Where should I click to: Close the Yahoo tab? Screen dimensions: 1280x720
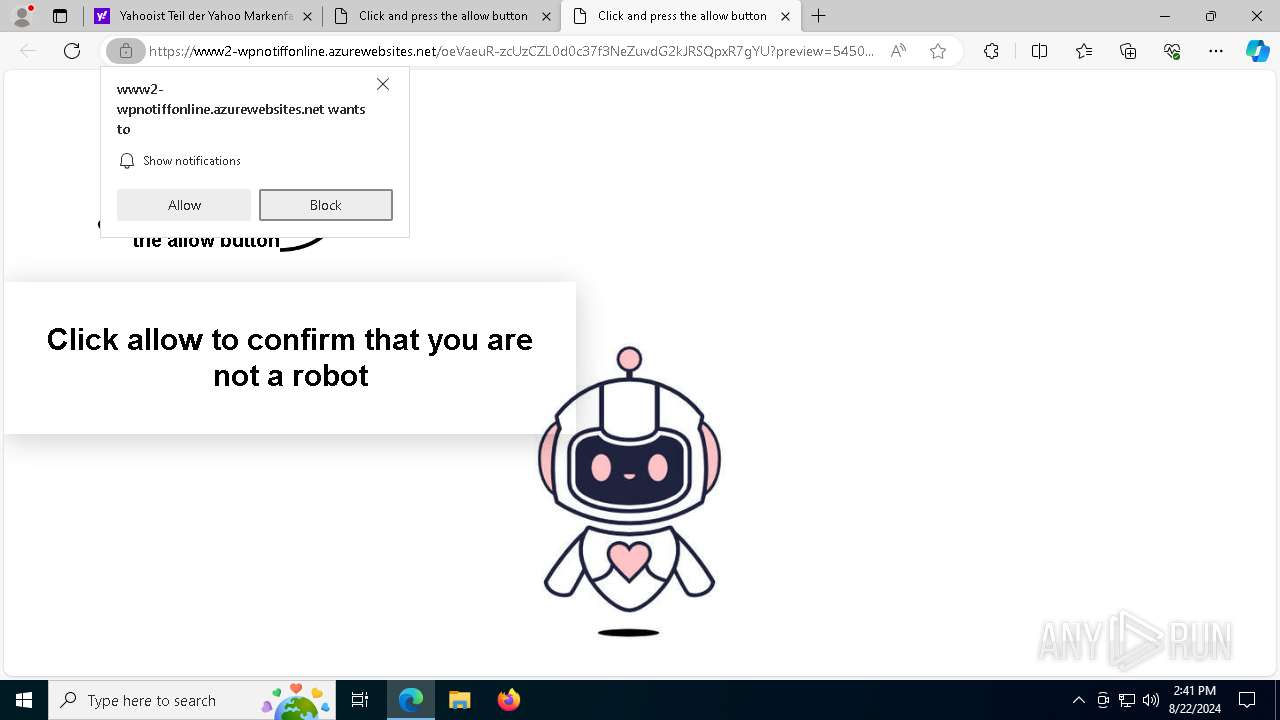tap(307, 16)
